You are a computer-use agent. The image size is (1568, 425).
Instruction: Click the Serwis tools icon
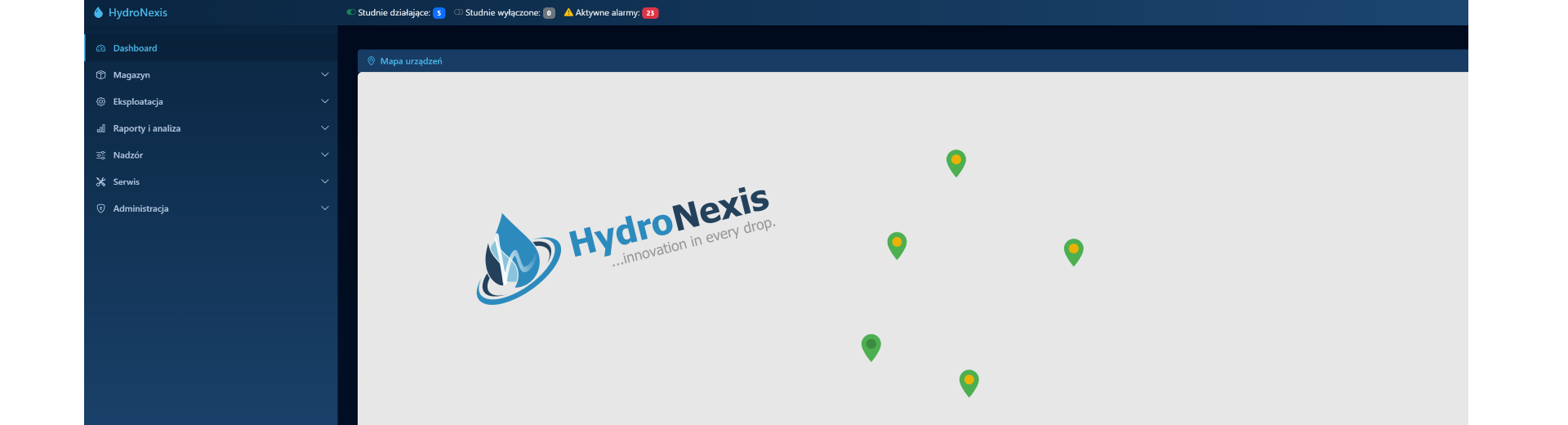101,182
